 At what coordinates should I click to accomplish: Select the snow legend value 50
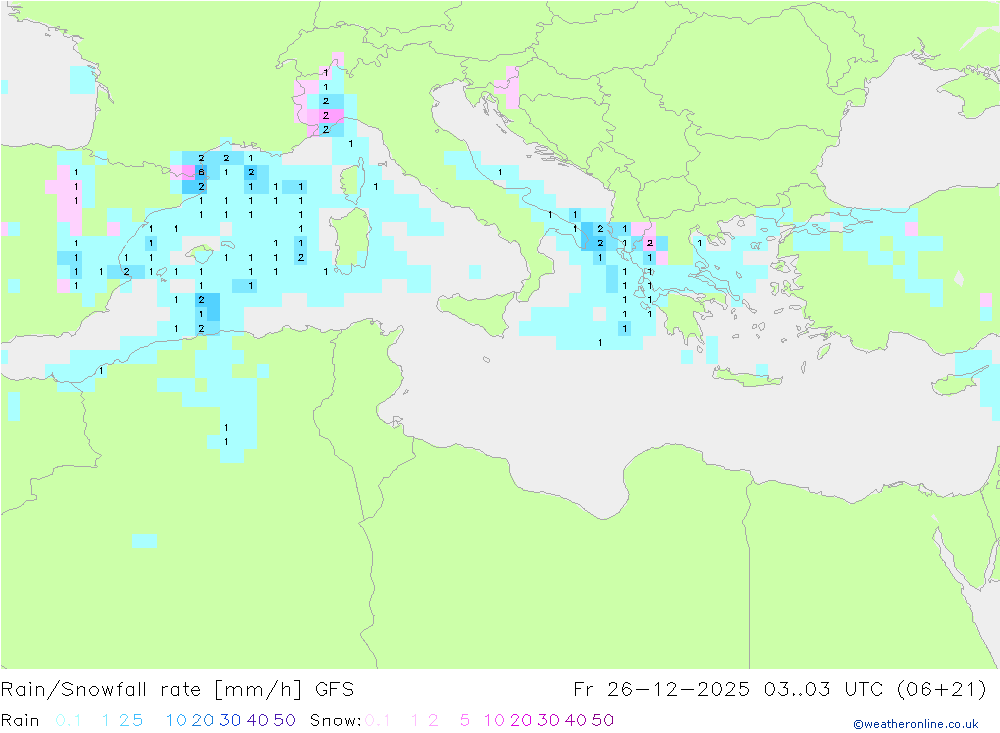coord(603,720)
